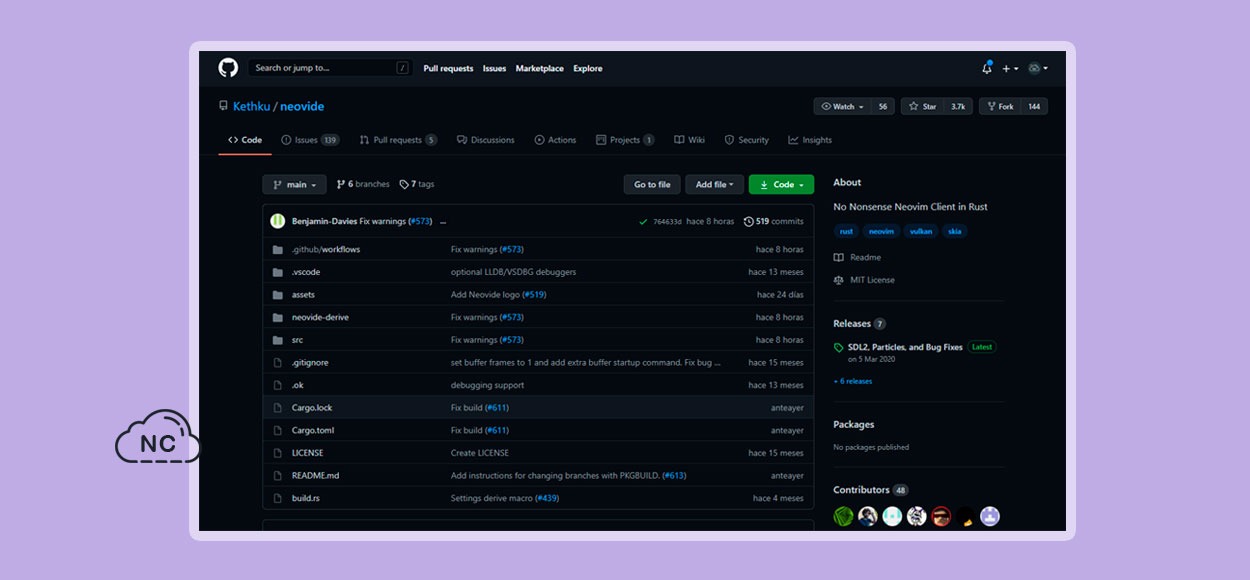Image resolution: width=1250 pixels, height=580 pixels.
Task: Open the build.rs file
Action: pos(306,498)
